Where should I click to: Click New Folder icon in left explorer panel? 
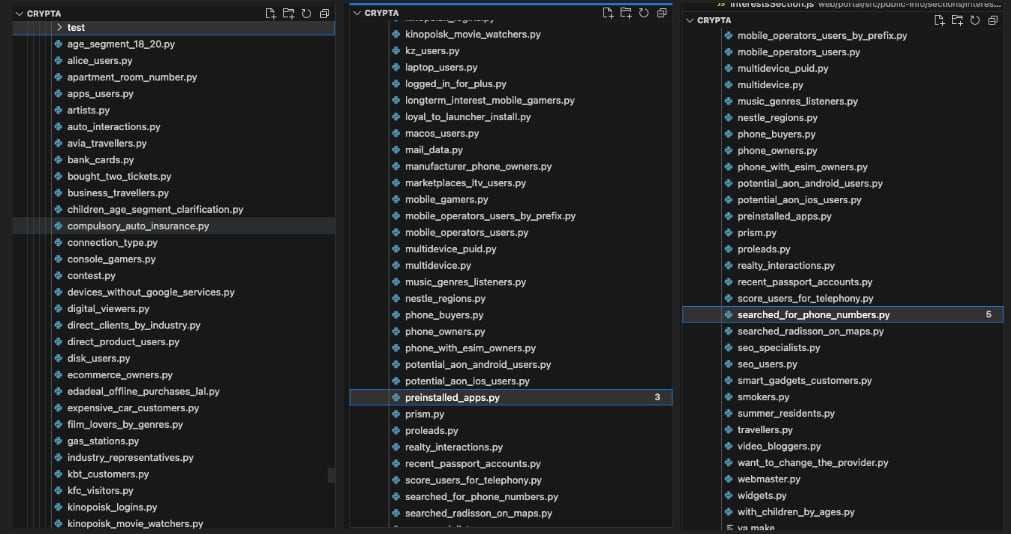pyautogui.click(x=289, y=13)
